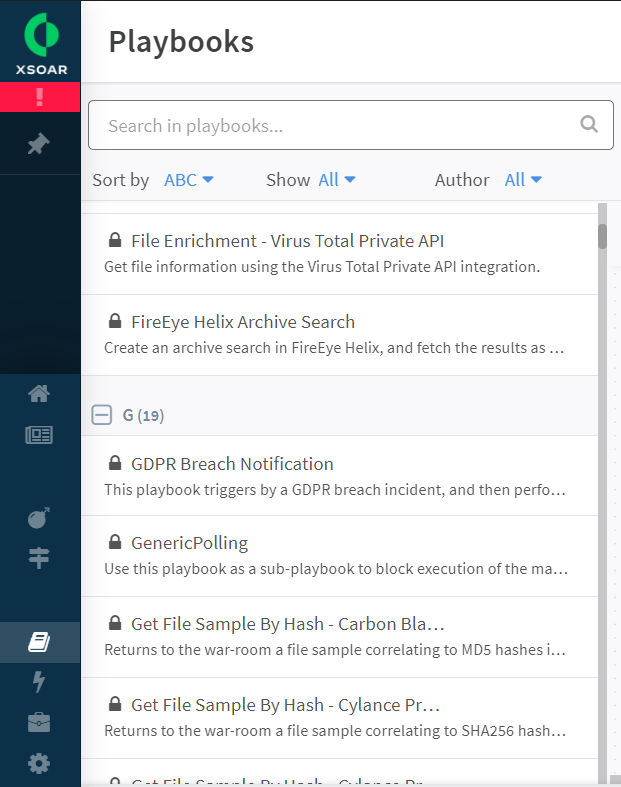Screen dimensions: 621x787
Task: Click the pin icon in sidebar
Action: (x=39, y=144)
